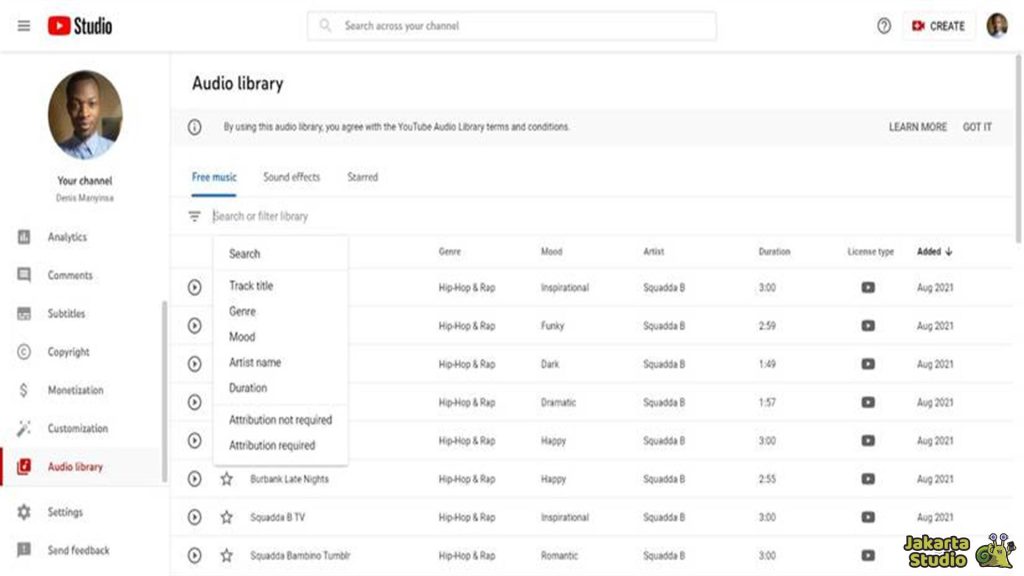Select Mood filter option in the dropdown
Screen dimensions: 1024x576
[242, 337]
